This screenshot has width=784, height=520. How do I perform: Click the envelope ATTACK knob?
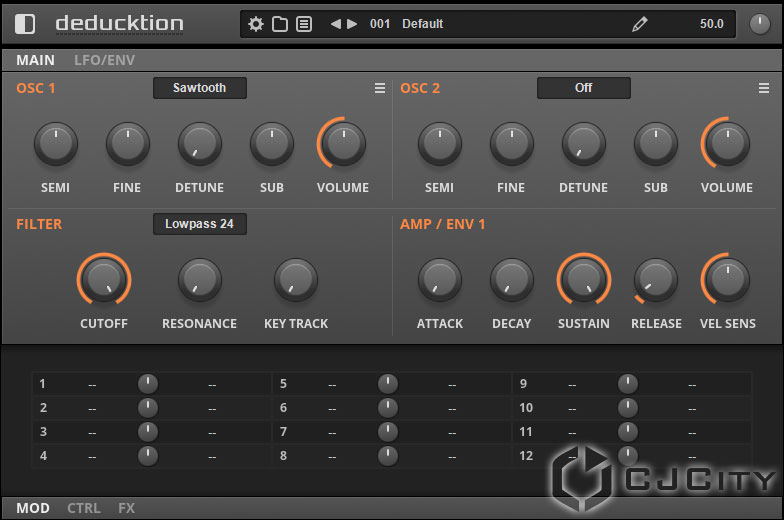pyautogui.click(x=440, y=280)
